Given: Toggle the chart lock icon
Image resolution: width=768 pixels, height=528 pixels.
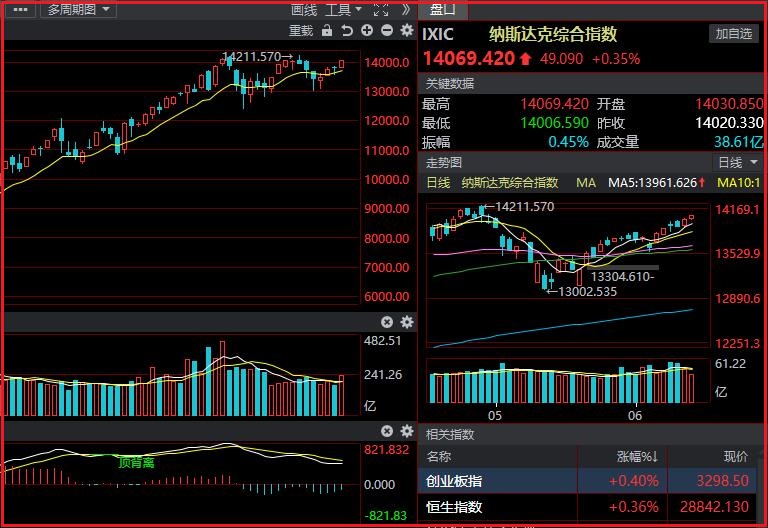Looking at the screenshot, I should pos(327,31).
